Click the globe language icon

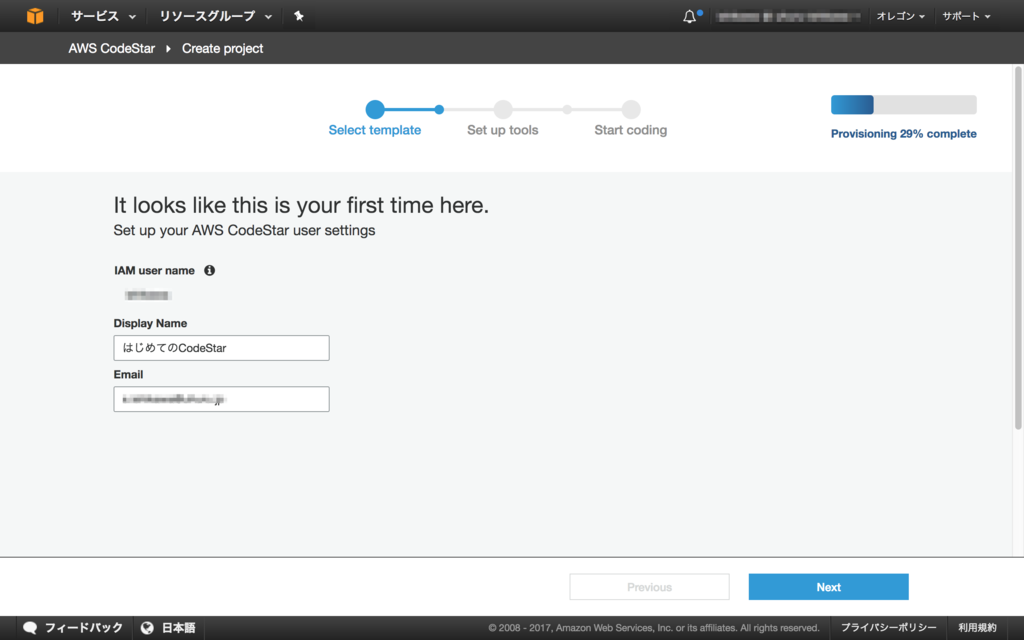tap(148, 628)
